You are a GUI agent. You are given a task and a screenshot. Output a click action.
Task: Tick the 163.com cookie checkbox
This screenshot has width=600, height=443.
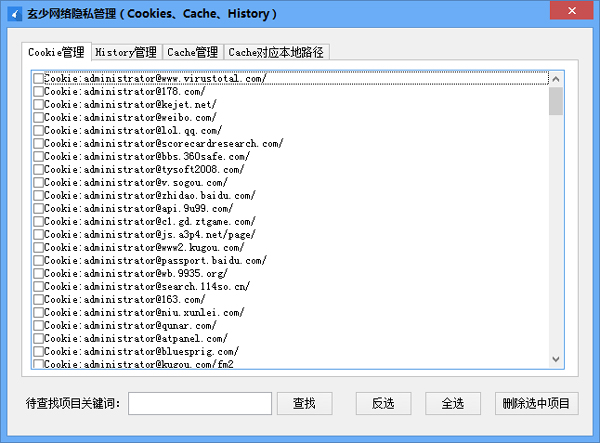[x=38, y=300]
